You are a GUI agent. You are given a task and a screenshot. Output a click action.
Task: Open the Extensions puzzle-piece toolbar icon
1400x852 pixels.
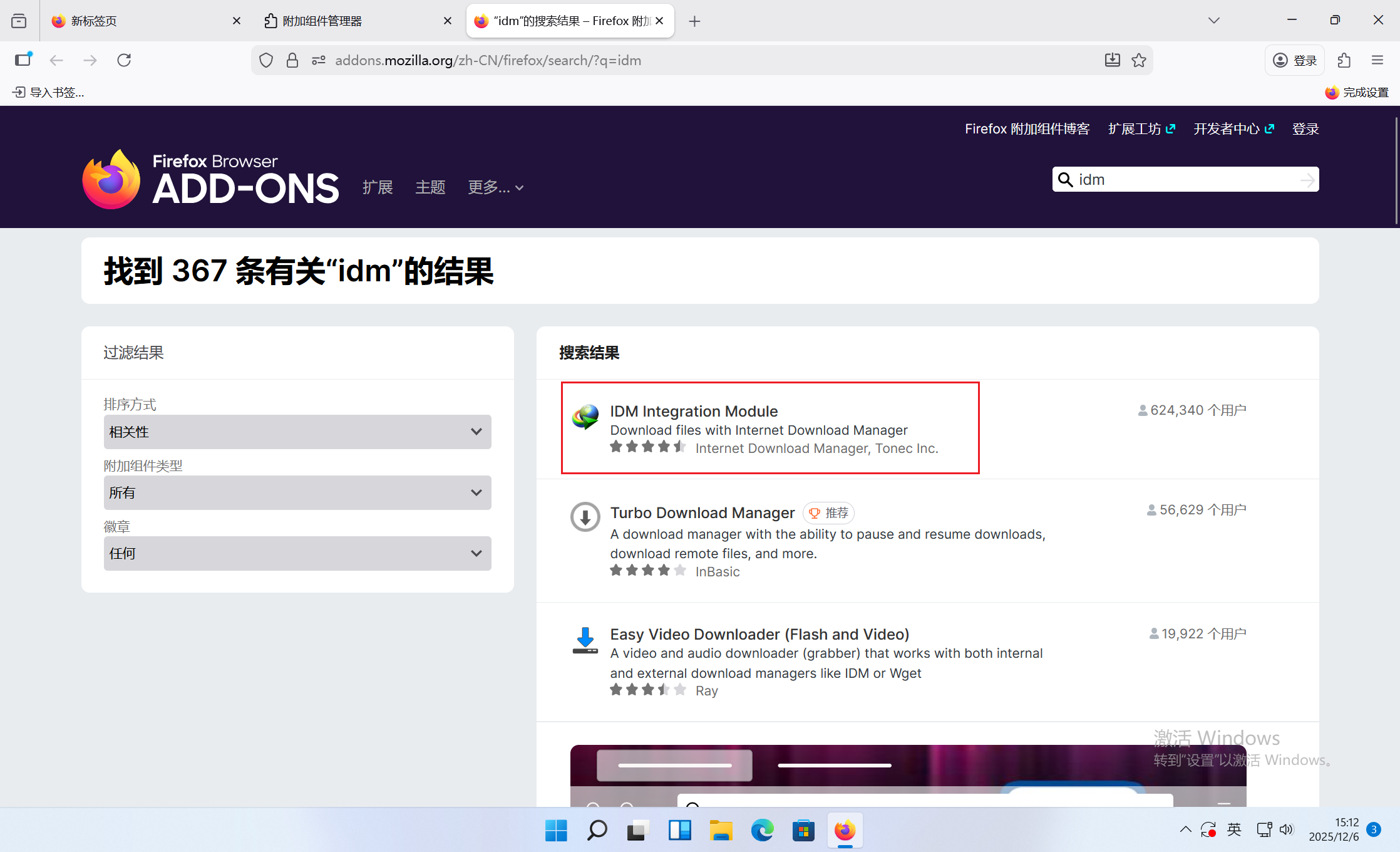[x=1344, y=60]
